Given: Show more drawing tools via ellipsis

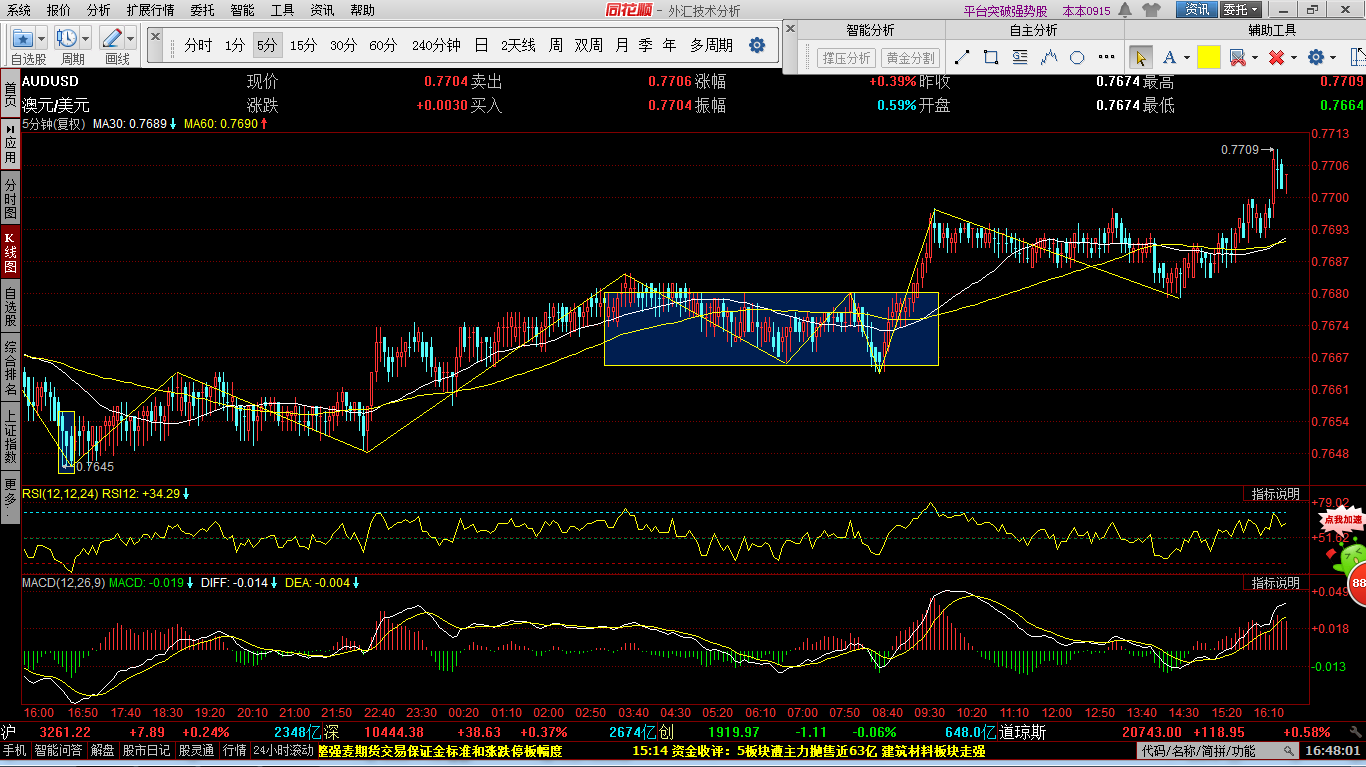Looking at the screenshot, I should coord(1106,57).
